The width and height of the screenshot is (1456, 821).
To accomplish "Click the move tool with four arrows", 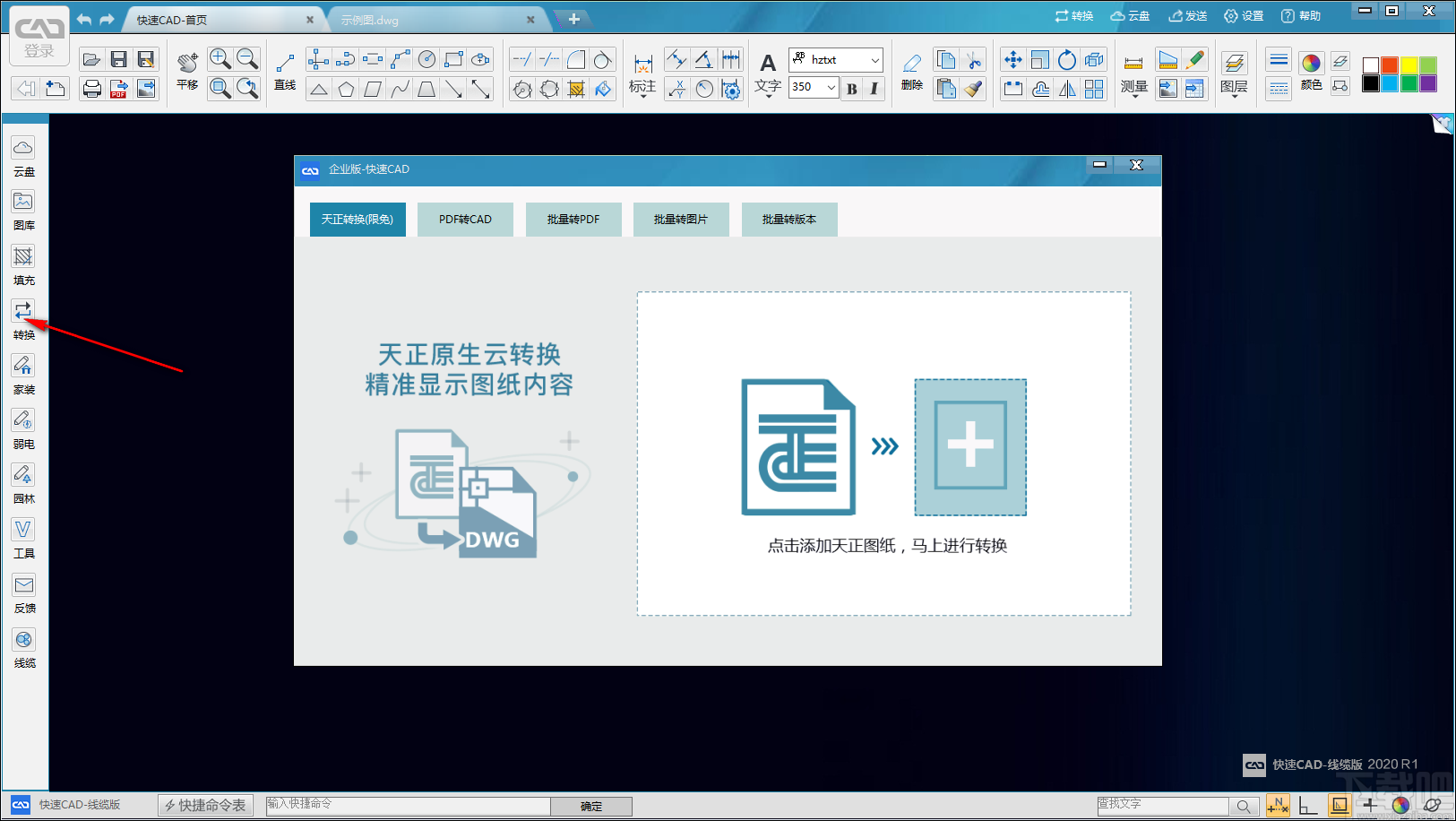I will coord(1012,59).
